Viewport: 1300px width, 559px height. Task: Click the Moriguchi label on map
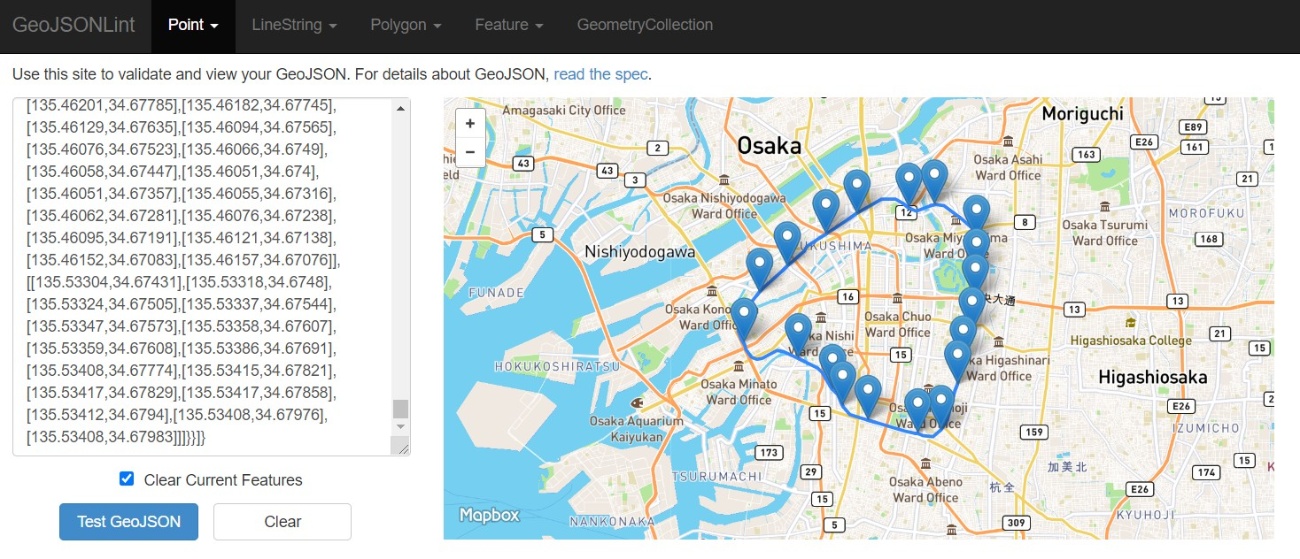pos(1082,114)
